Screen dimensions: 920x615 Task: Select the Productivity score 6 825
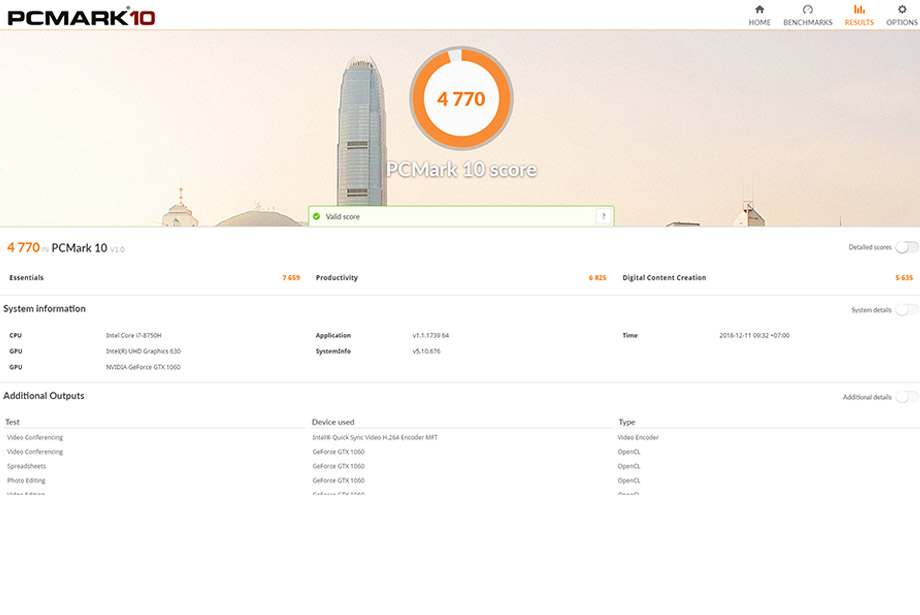point(597,278)
